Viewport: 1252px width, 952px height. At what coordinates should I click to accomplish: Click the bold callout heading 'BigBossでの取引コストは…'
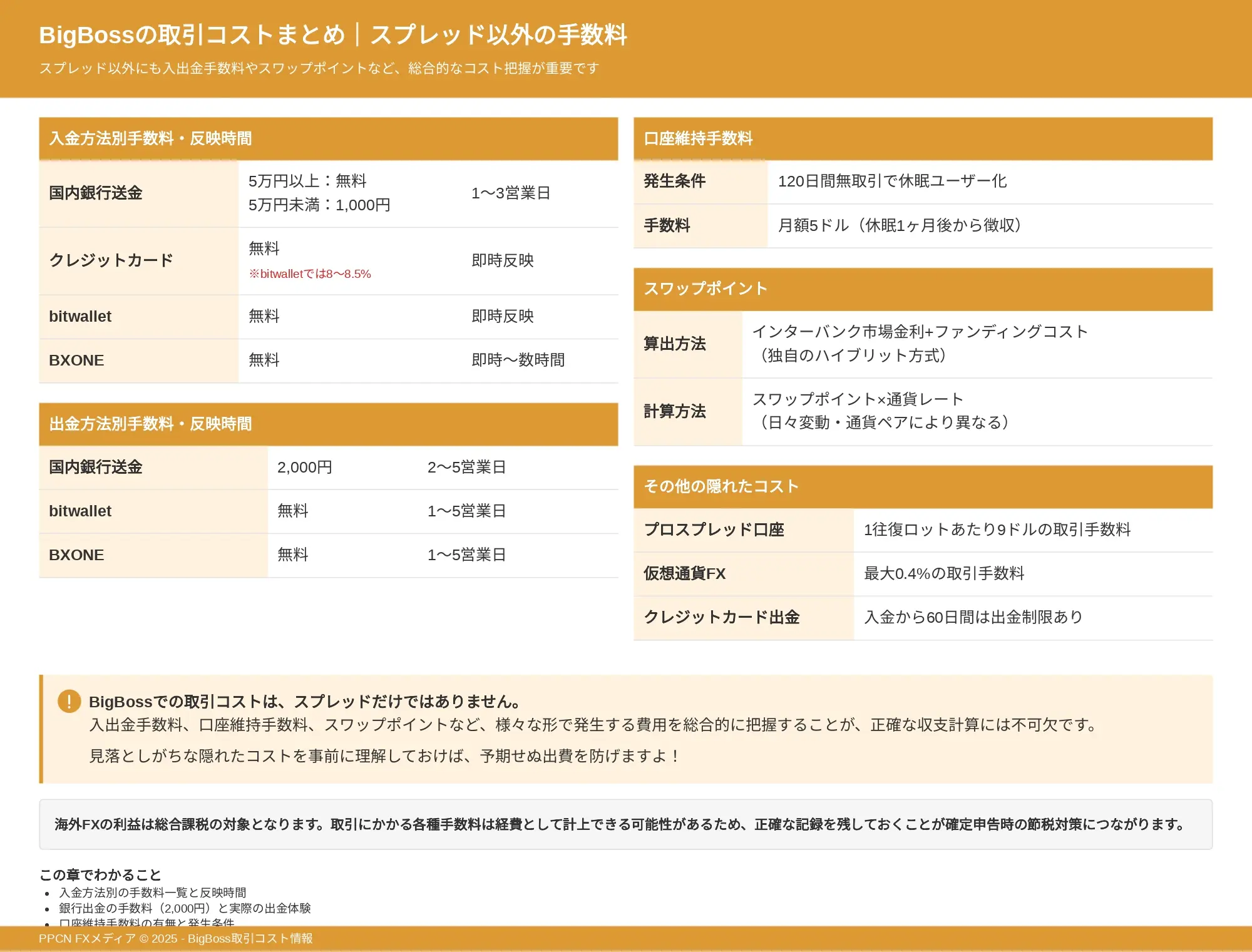tap(306, 702)
